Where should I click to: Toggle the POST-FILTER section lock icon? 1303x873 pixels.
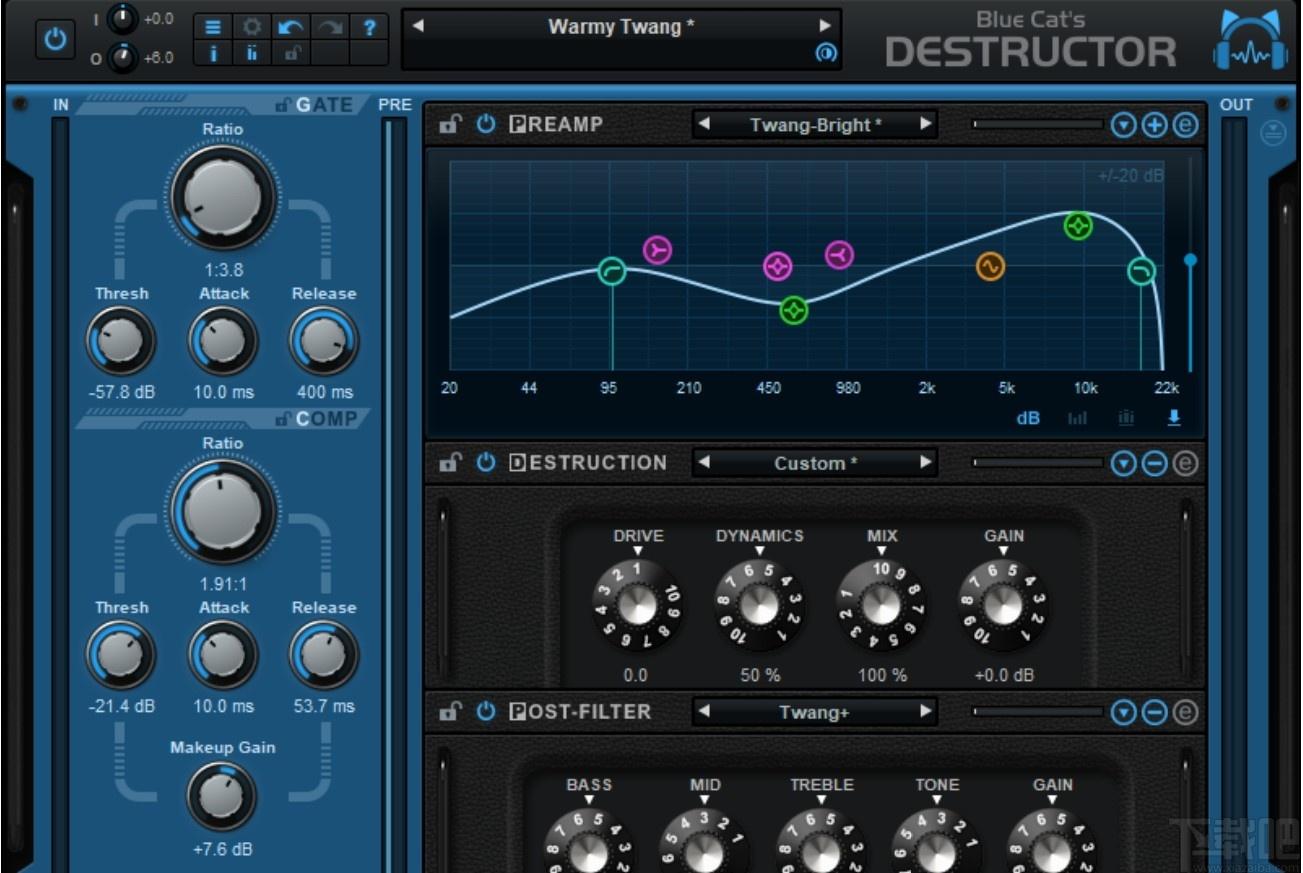click(x=451, y=712)
